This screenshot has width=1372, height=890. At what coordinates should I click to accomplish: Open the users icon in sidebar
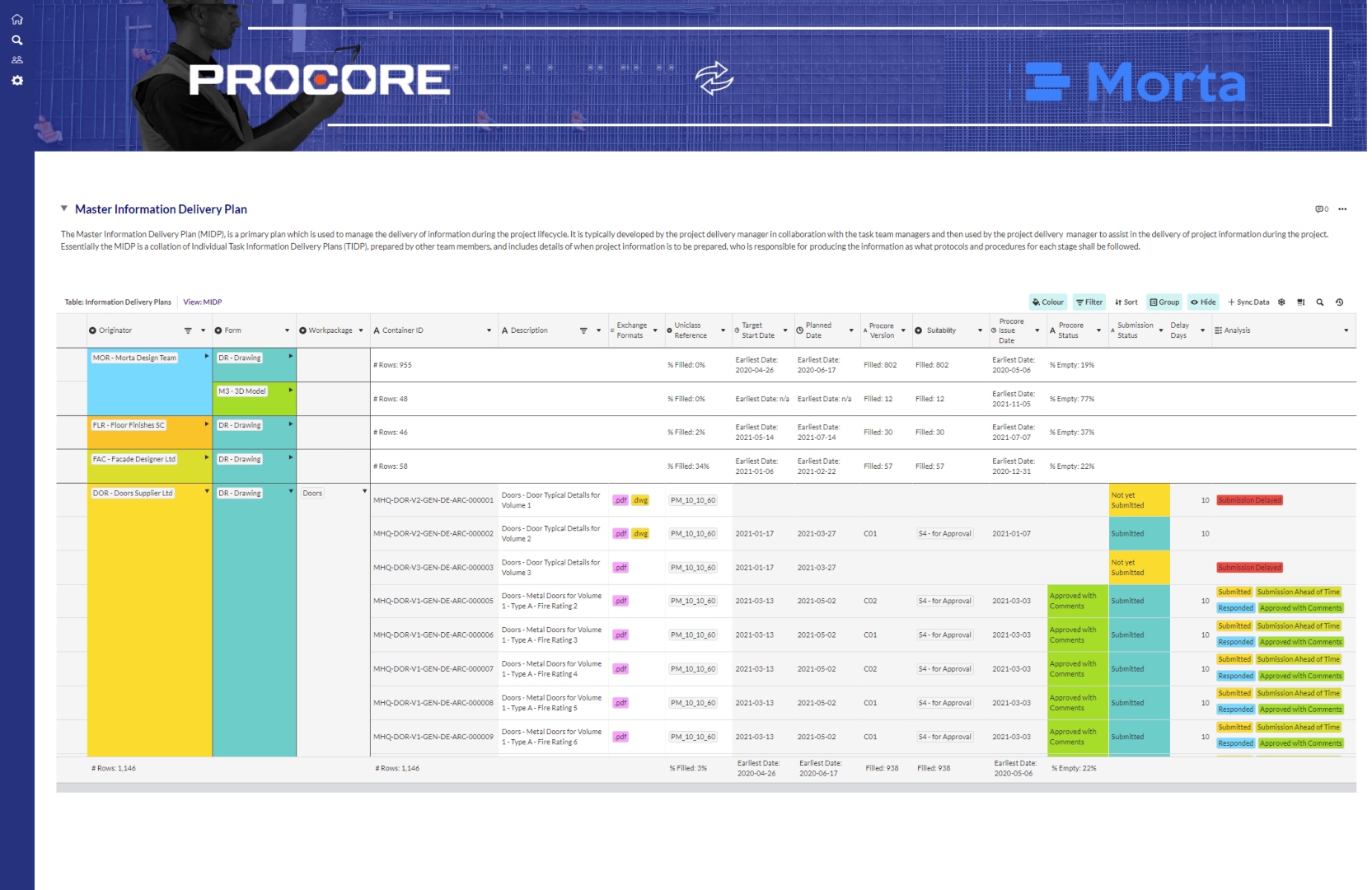(17, 60)
